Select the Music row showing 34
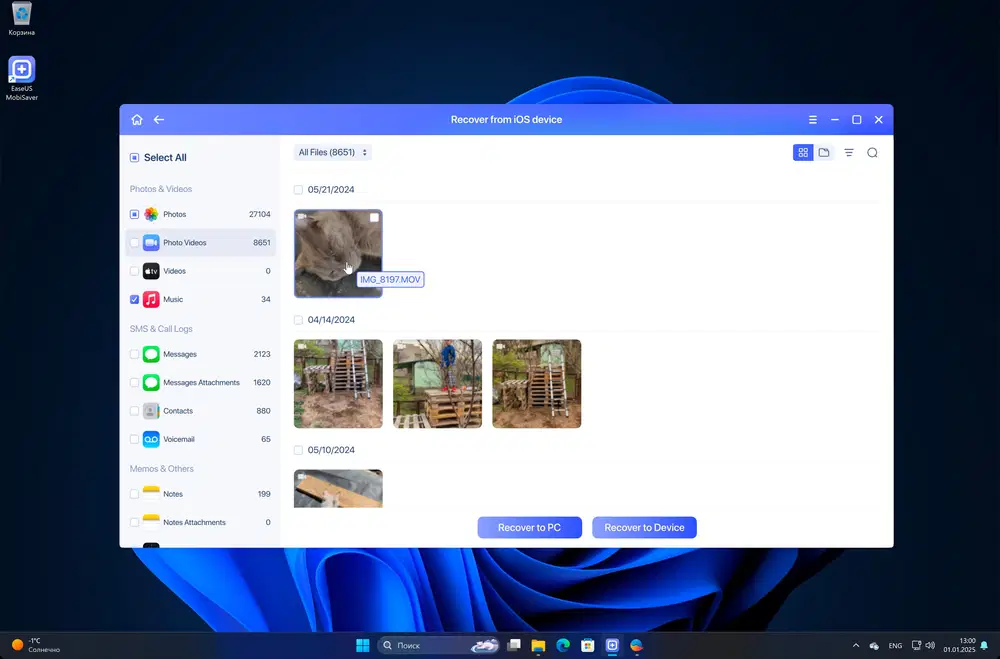 pos(201,299)
